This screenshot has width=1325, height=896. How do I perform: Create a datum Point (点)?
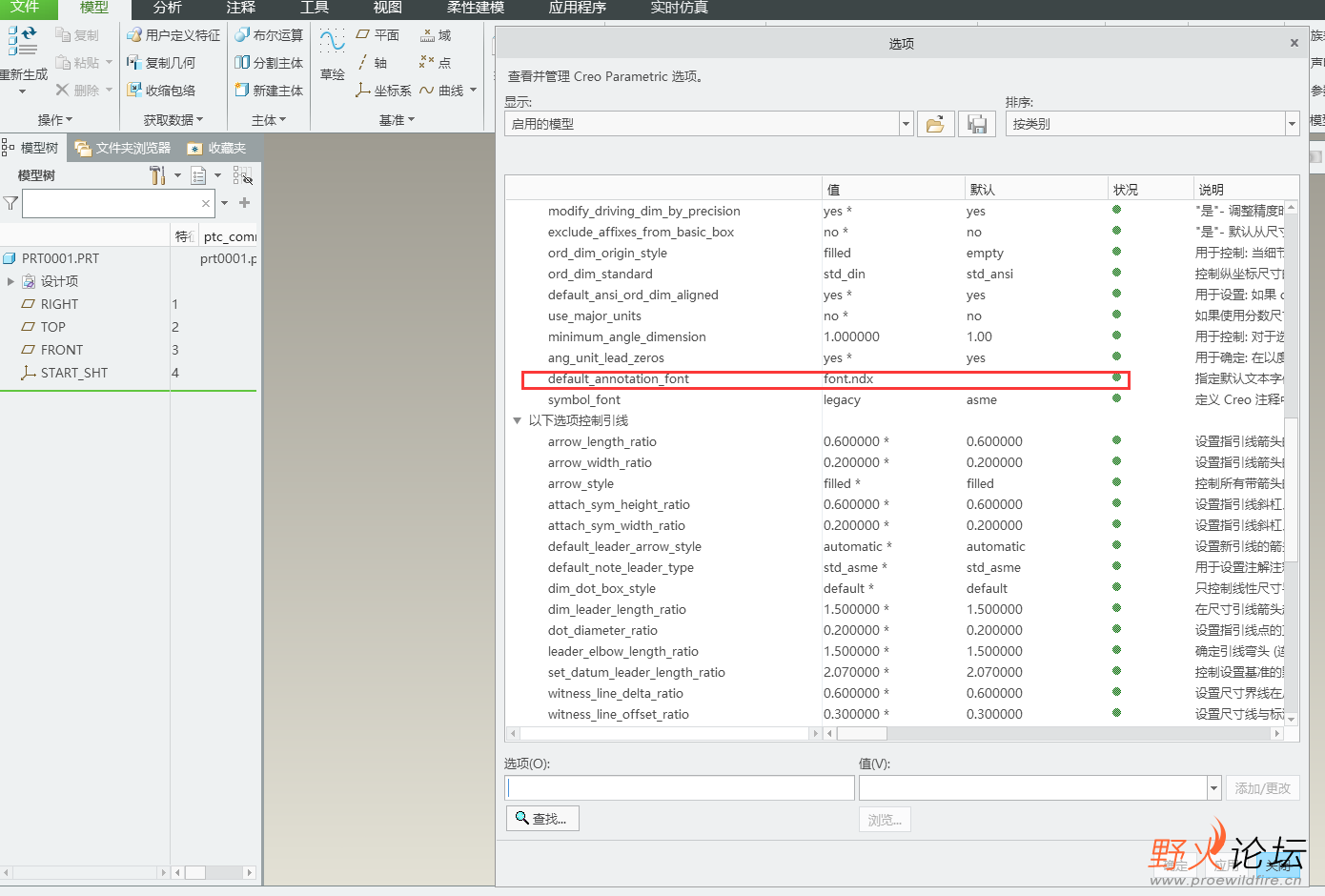coord(436,63)
